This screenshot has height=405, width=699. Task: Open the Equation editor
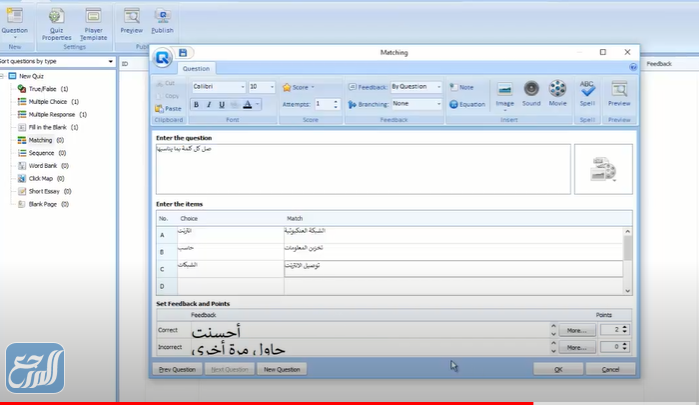(x=466, y=104)
